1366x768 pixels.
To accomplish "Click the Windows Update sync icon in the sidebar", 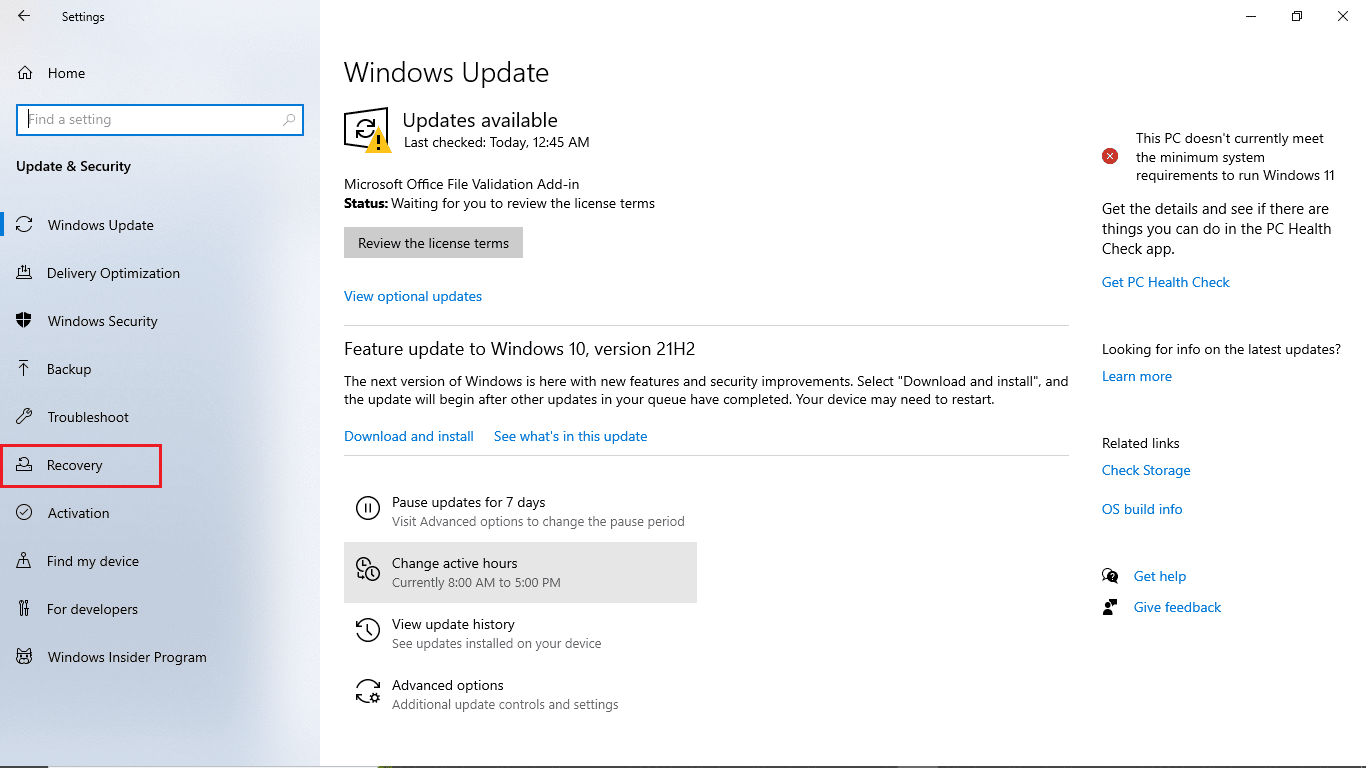I will click(x=25, y=225).
